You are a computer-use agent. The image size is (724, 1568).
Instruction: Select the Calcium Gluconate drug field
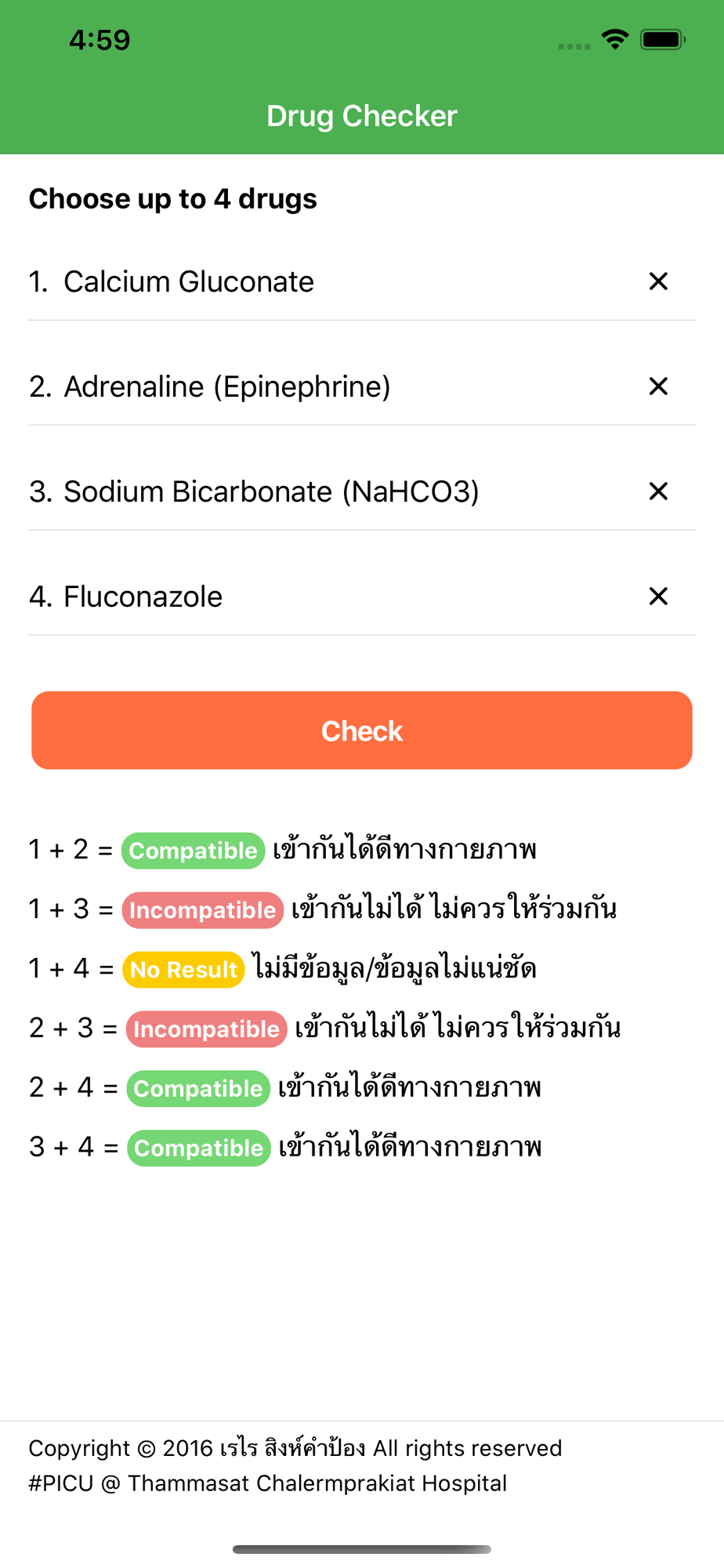pyautogui.click(x=362, y=281)
